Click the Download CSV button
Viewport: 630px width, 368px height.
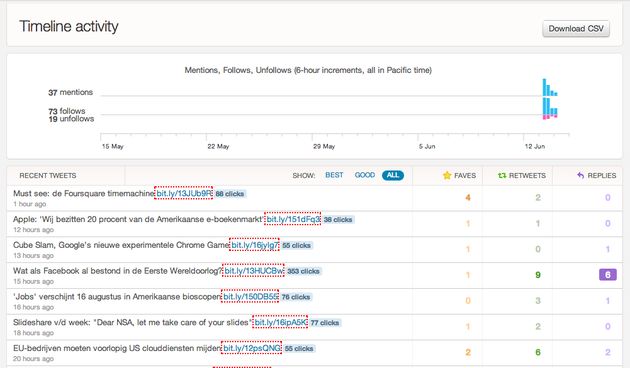(576, 29)
